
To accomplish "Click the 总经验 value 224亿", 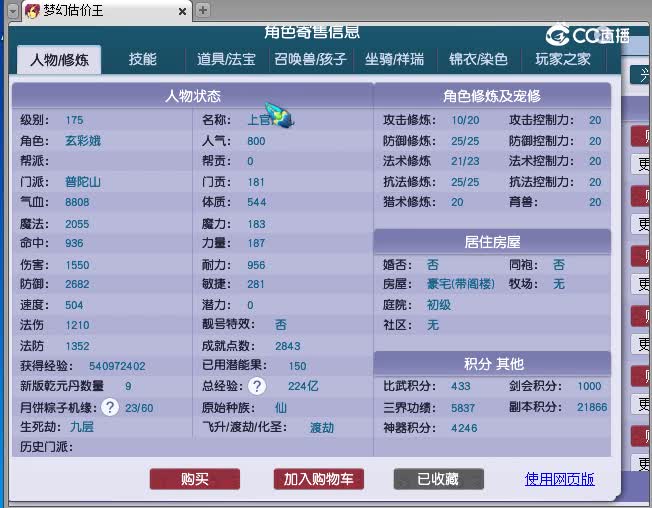I will coord(303,386).
